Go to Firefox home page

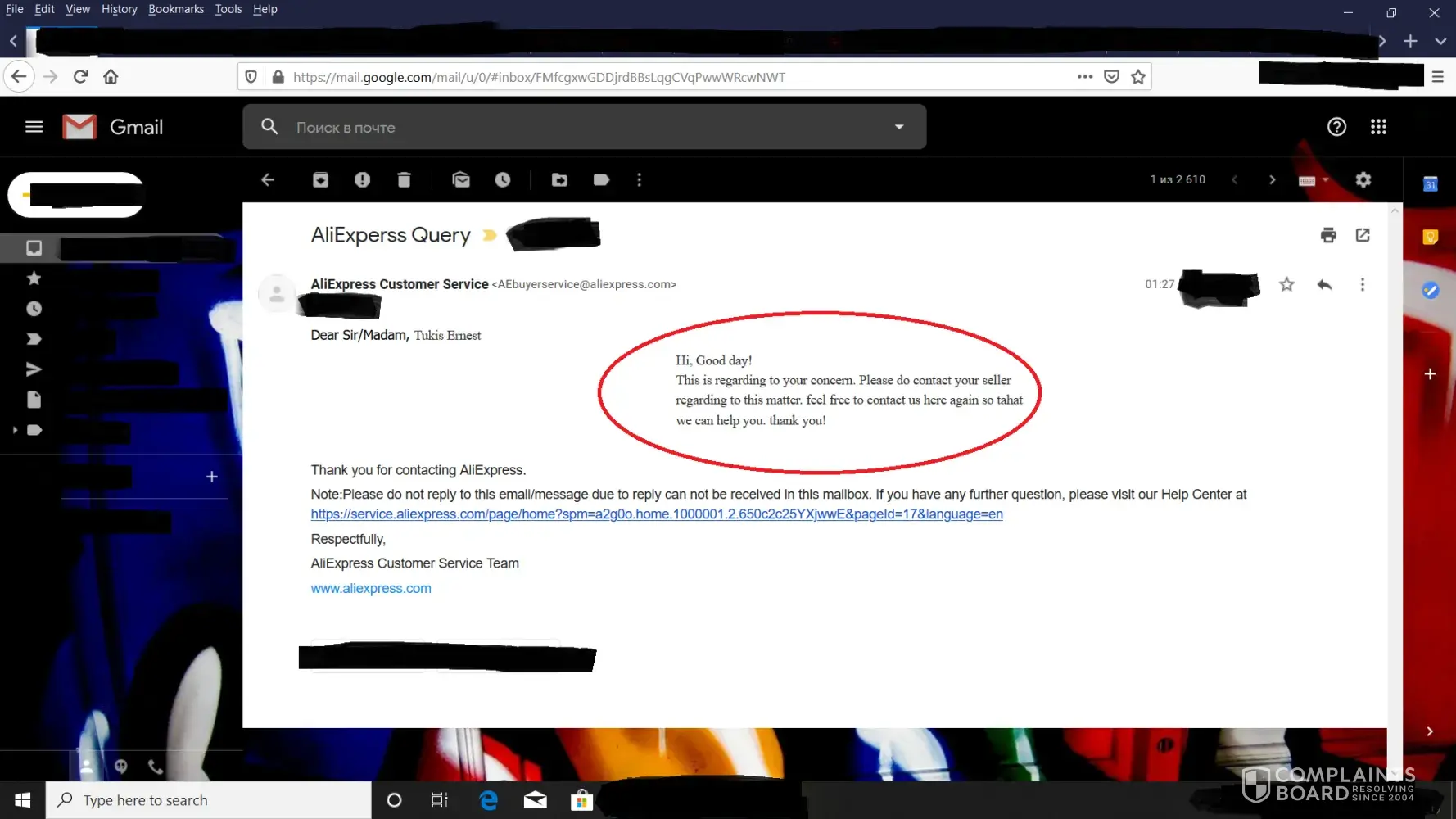(111, 76)
